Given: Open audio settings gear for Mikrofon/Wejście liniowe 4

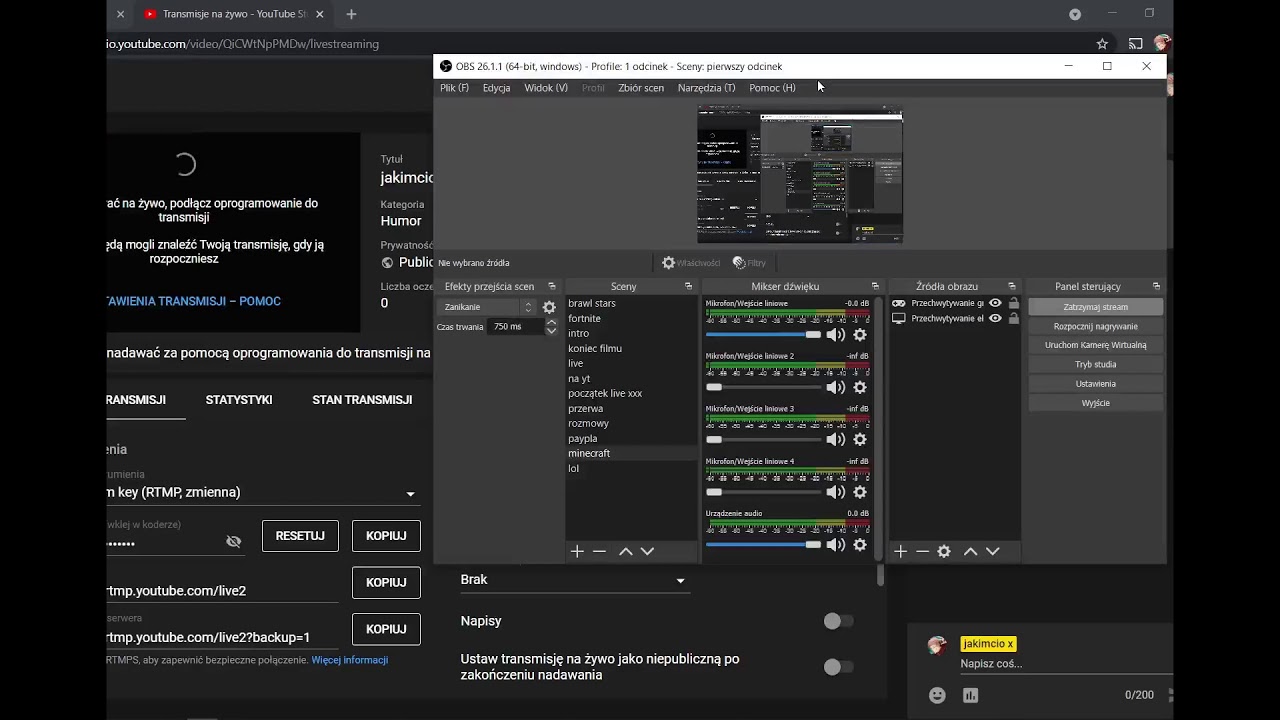Looking at the screenshot, I should pyautogui.click(x=859, y=492).
